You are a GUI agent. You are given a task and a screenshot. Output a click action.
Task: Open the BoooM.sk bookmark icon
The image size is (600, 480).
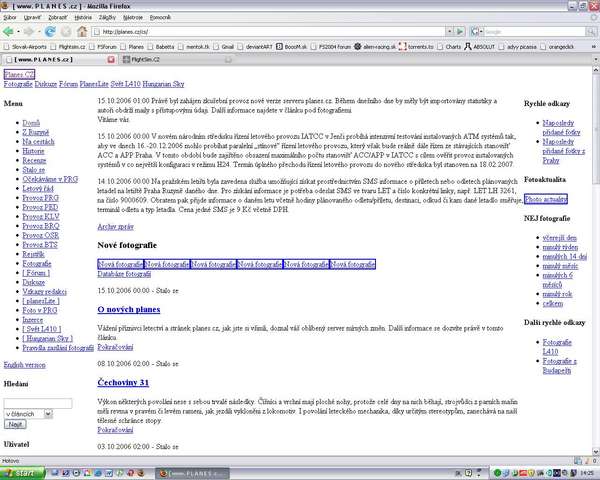click(x=292, y=47)
